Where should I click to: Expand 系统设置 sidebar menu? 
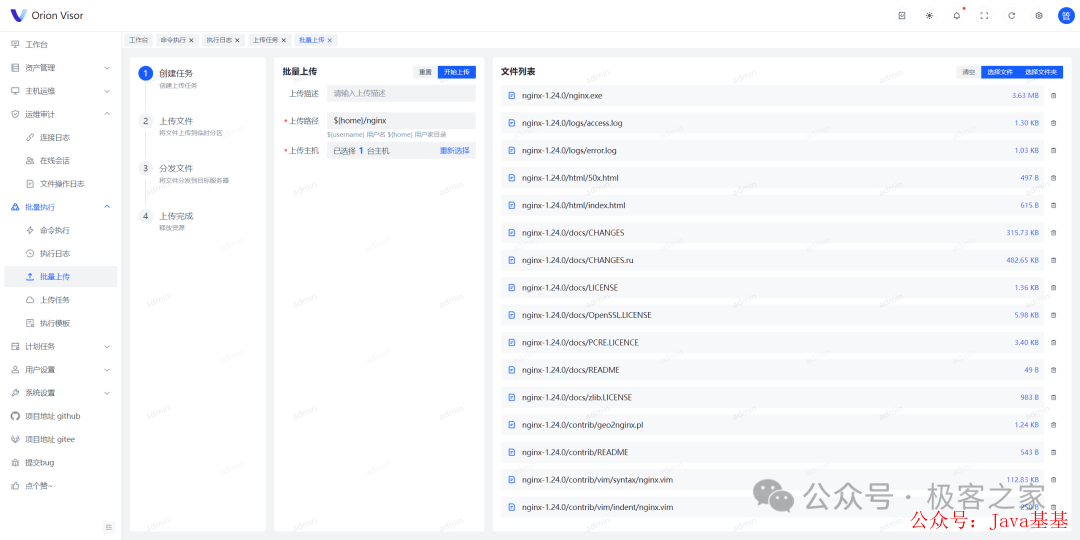point(61,393)
